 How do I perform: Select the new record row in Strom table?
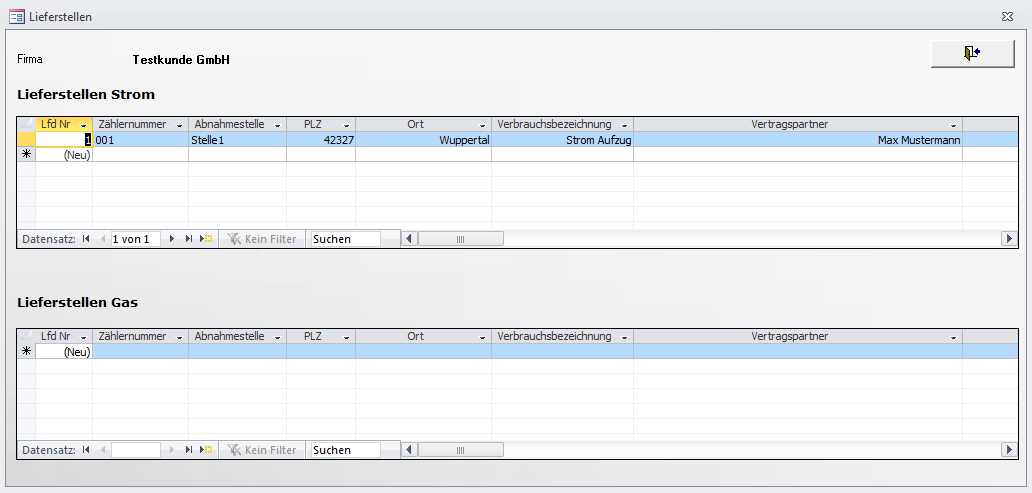(x=26, y=155)
